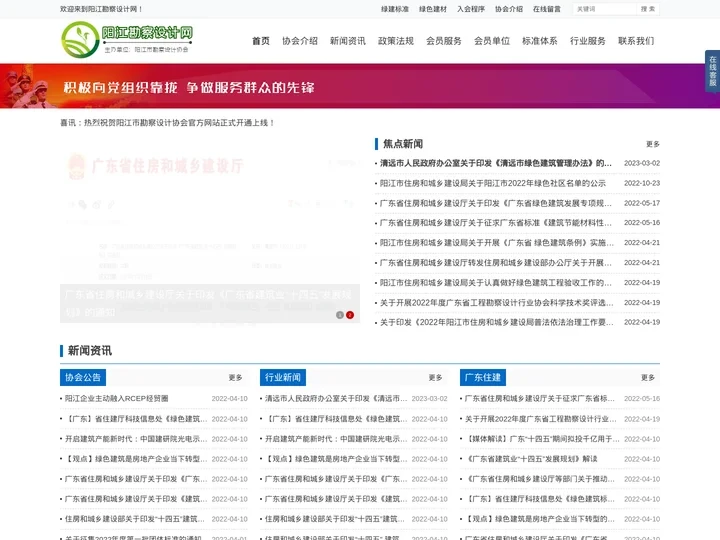Open 阳江企业主动融入RCEP经贸圈
720x540 pixels.
tap(116, 399)
